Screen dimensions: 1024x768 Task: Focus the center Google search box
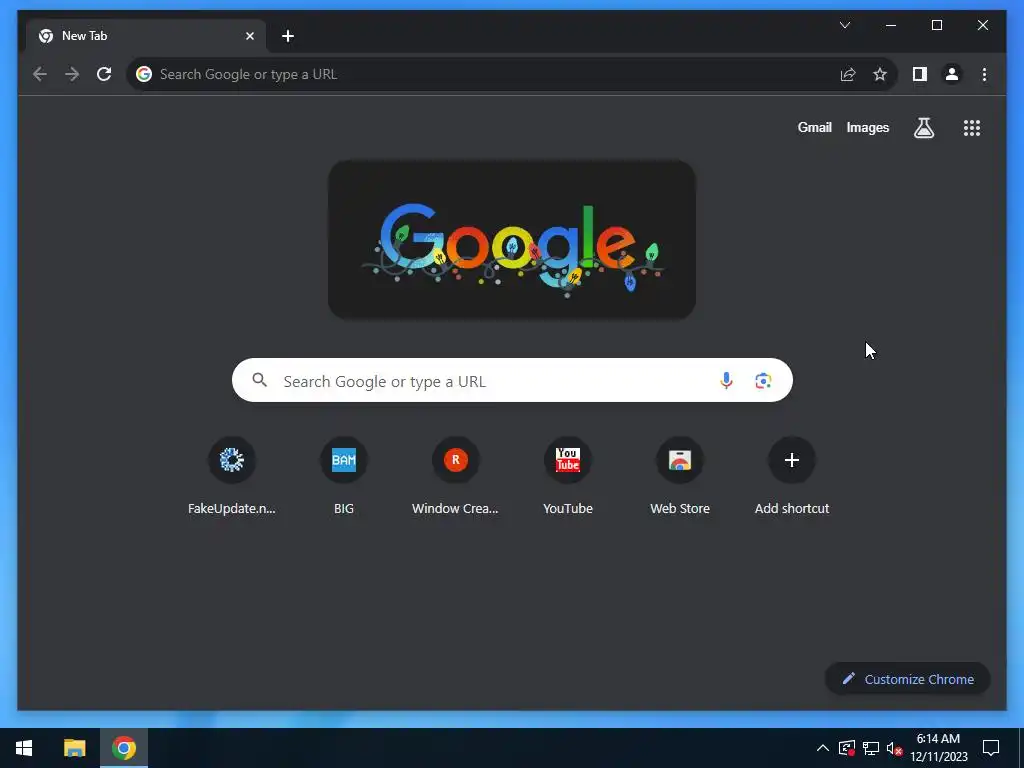point(512,380)
